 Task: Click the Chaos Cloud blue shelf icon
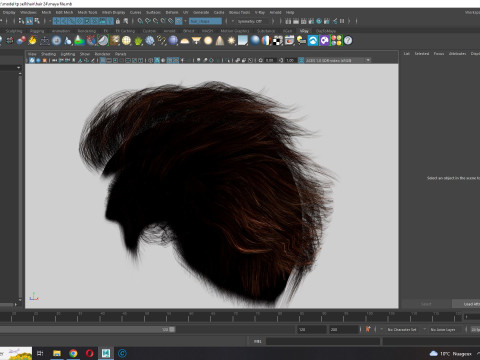point(313,41)
